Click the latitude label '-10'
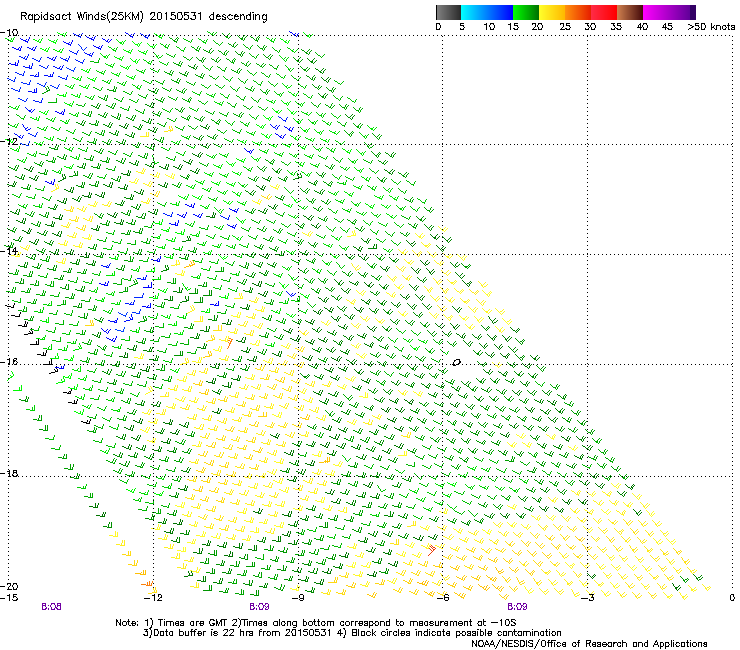The image size is (740, 650). pyautogui.click(x=9, y=33)
